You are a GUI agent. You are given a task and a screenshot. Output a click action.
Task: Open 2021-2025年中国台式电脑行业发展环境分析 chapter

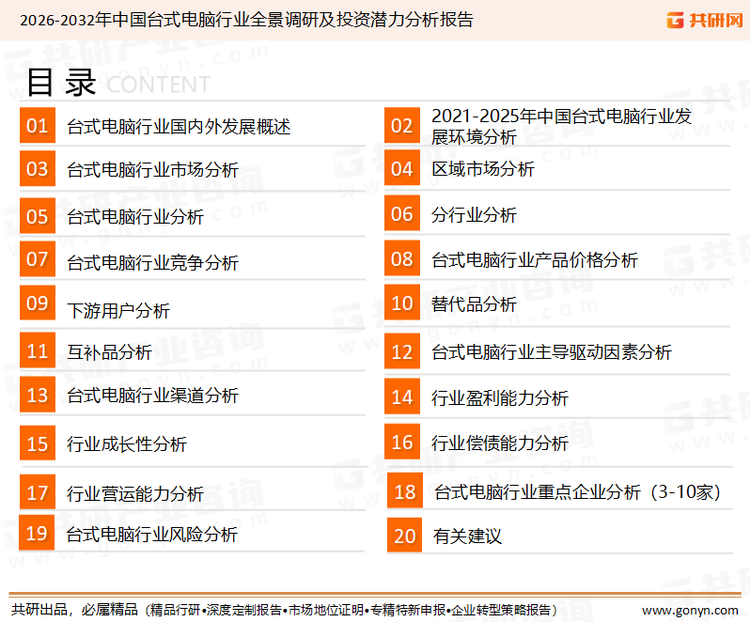click(x=560, y=126)
